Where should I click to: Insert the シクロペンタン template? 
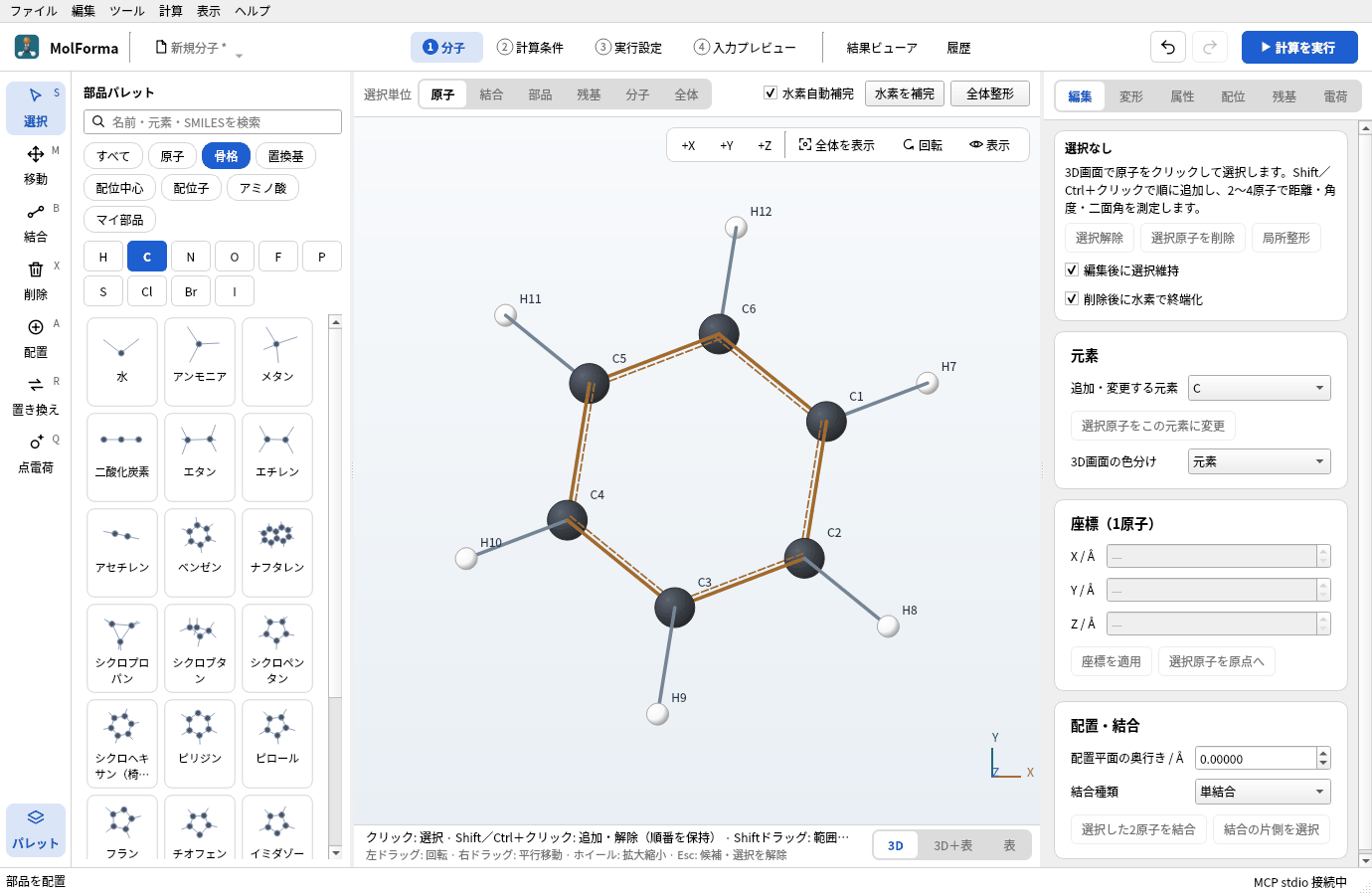[x=277, y=648]
